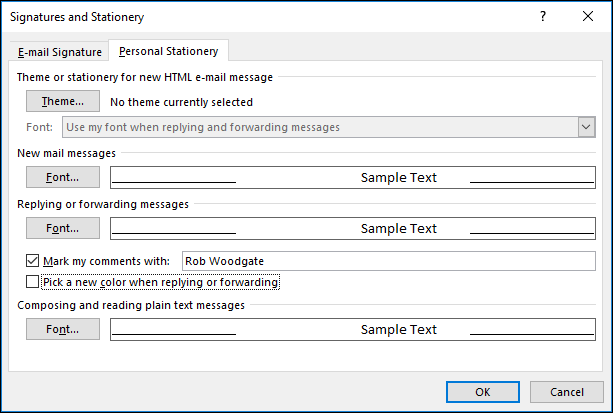613x413 pixels.
Task: Close the Signatures and Stationery dialog
Action: [586, 17]
